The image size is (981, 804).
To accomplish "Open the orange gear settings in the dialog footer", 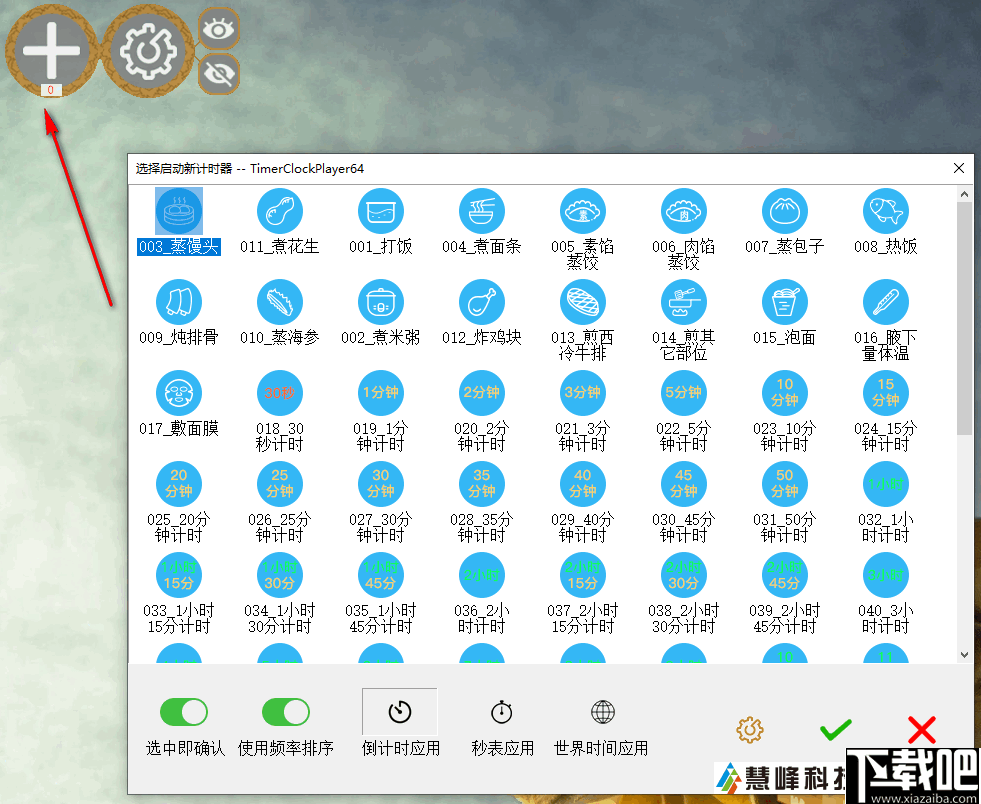I will click(750, 731).
